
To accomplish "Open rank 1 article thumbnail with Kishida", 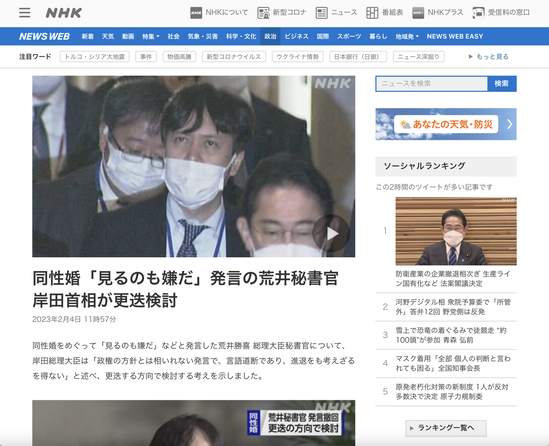I will tap(456, 231).
